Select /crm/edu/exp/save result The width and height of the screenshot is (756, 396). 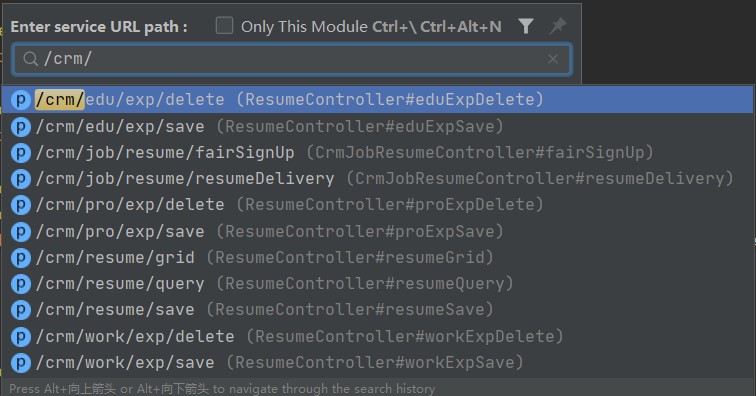click(x=378, y=126)
